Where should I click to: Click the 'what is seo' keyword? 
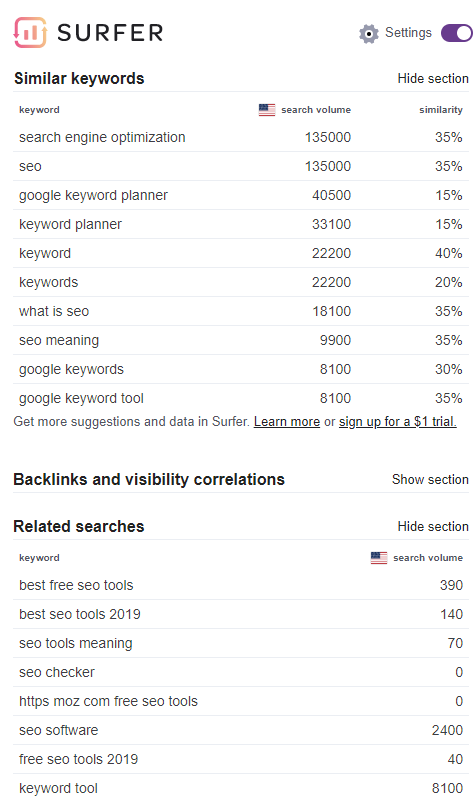pos(54,311)
